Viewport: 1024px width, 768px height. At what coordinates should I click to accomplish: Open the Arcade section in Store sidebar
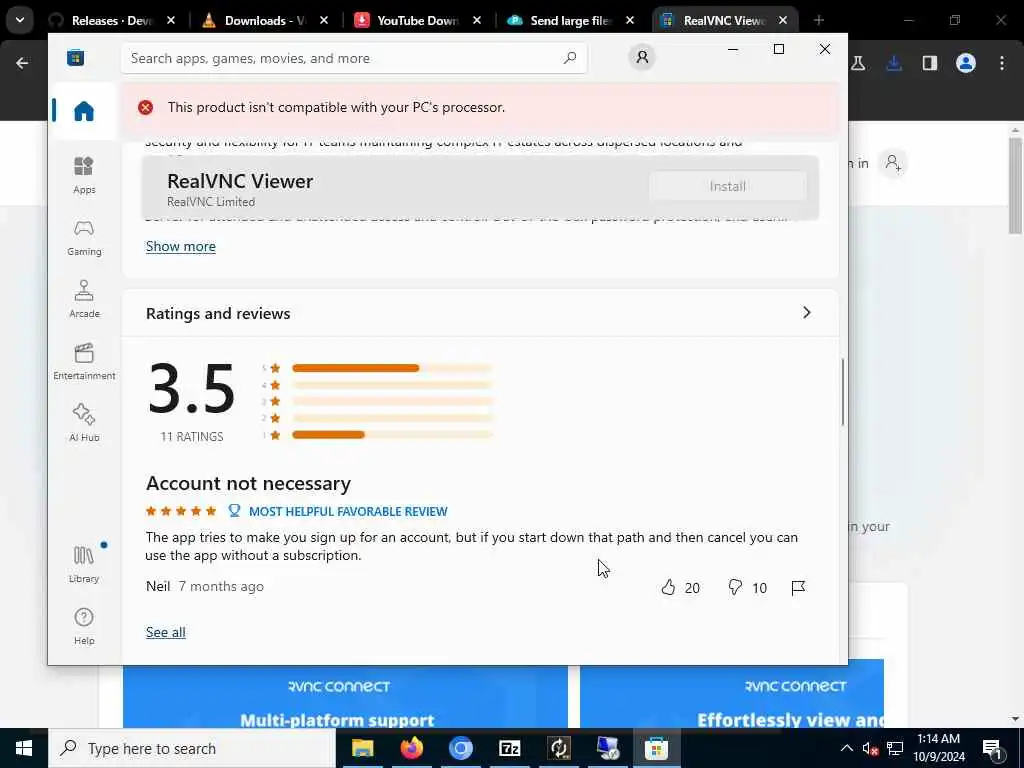[x=84, y=300]
